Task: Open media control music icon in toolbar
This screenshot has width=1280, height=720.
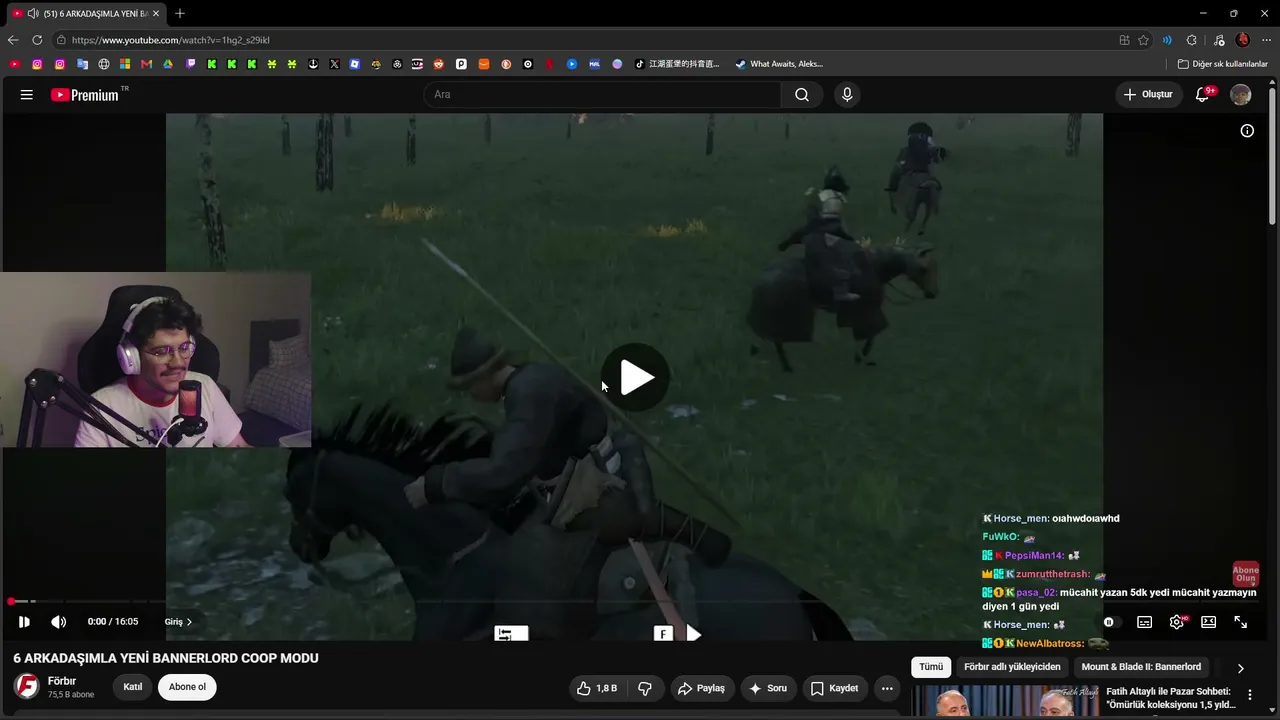Action: (1218, 40)
